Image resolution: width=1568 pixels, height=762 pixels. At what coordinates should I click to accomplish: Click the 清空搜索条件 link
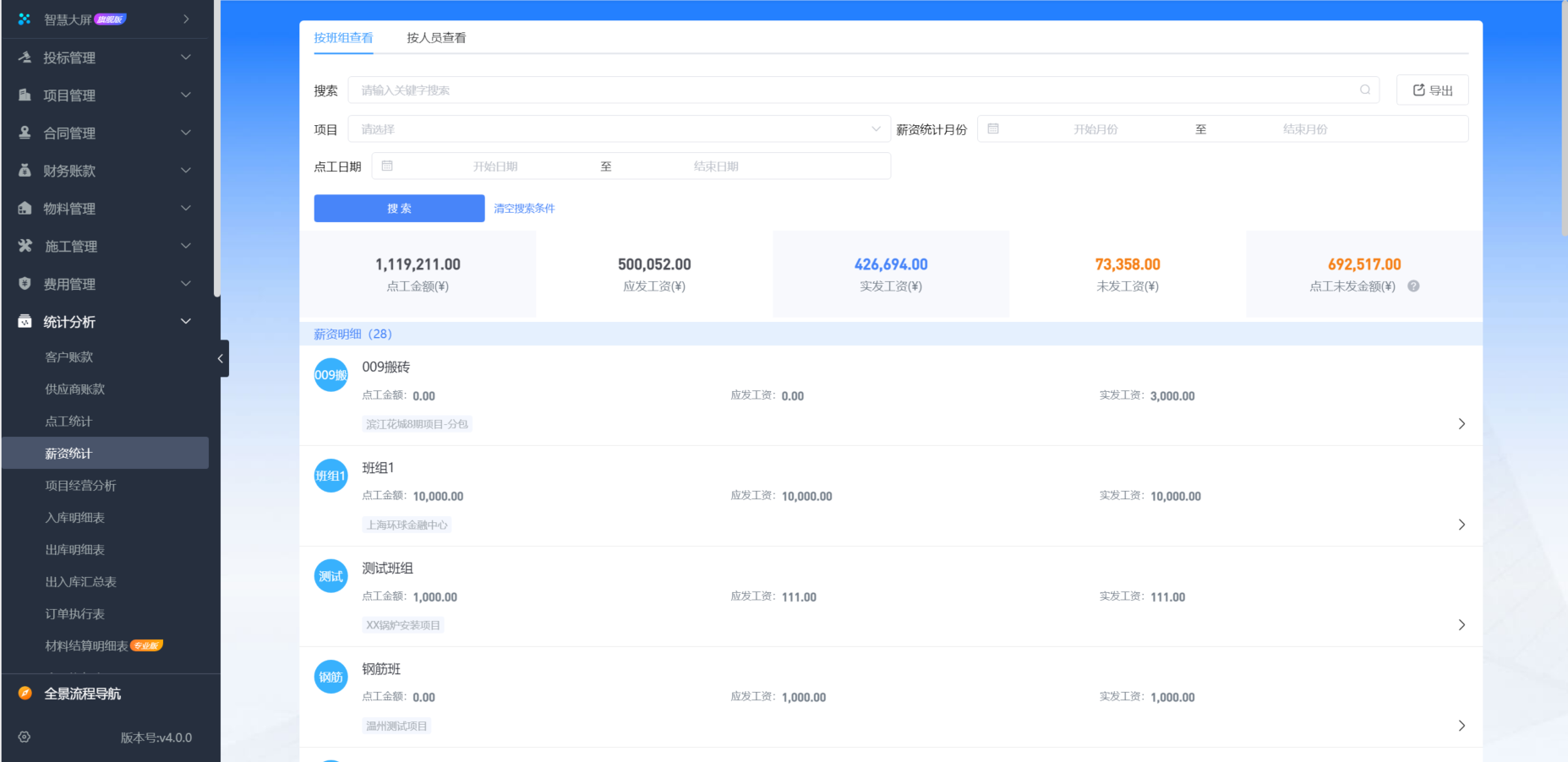point(524,208)
